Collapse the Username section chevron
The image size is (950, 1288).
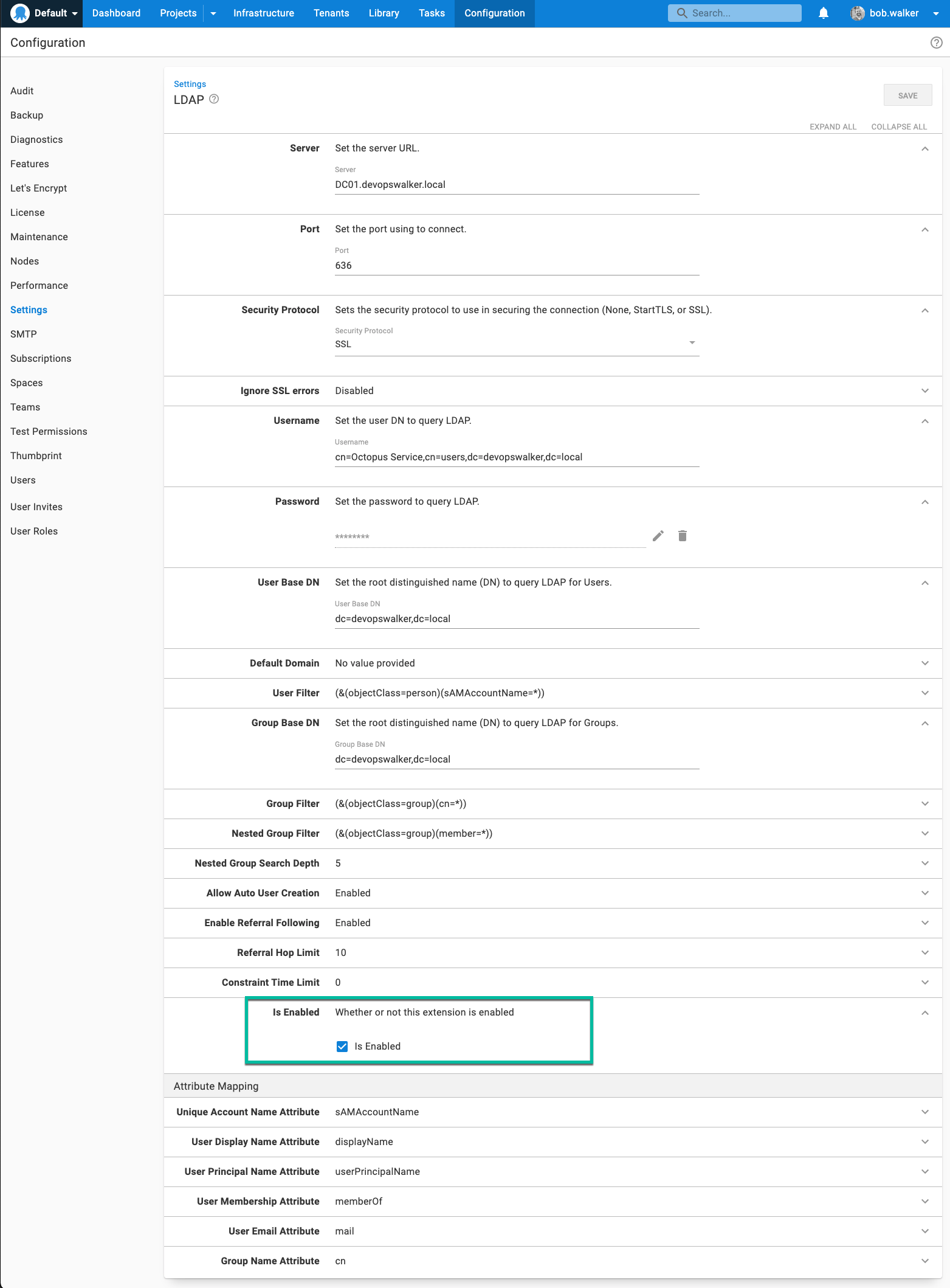click(925, 421)
